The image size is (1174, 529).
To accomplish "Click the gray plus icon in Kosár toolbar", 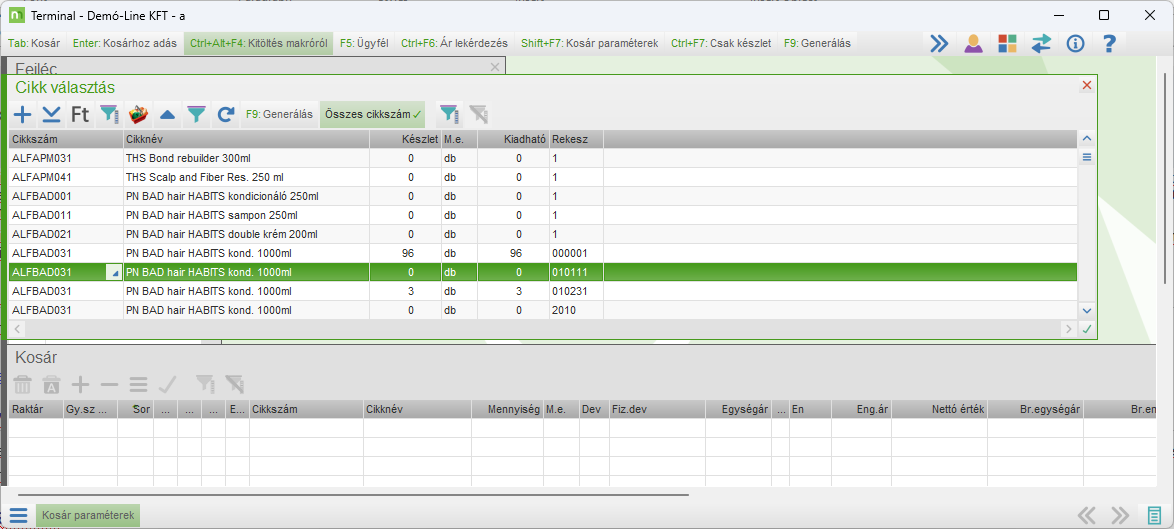I will pyautogui.click(x=80, y=385).
